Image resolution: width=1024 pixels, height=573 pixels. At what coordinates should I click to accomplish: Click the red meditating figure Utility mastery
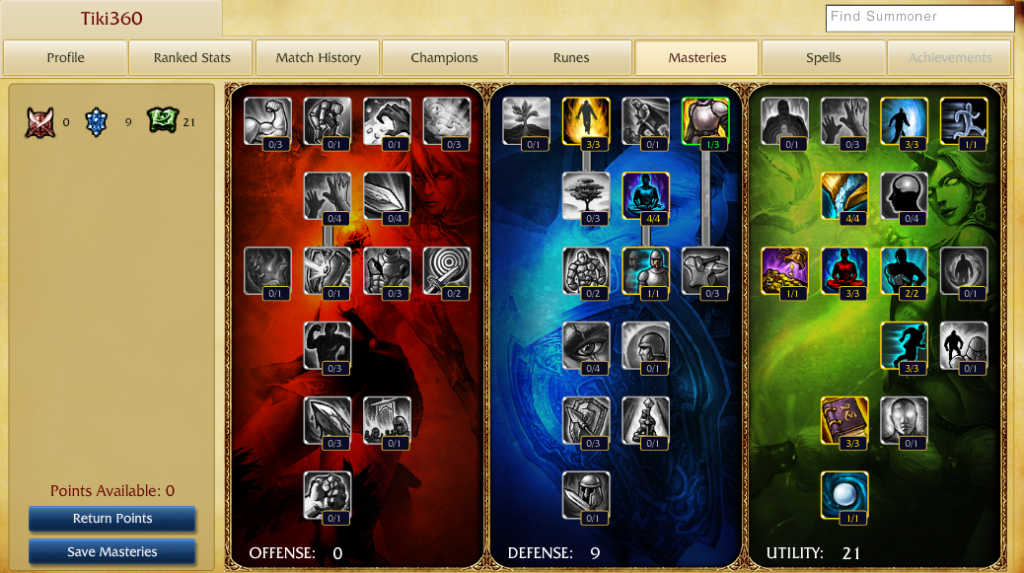click(844, 272)
